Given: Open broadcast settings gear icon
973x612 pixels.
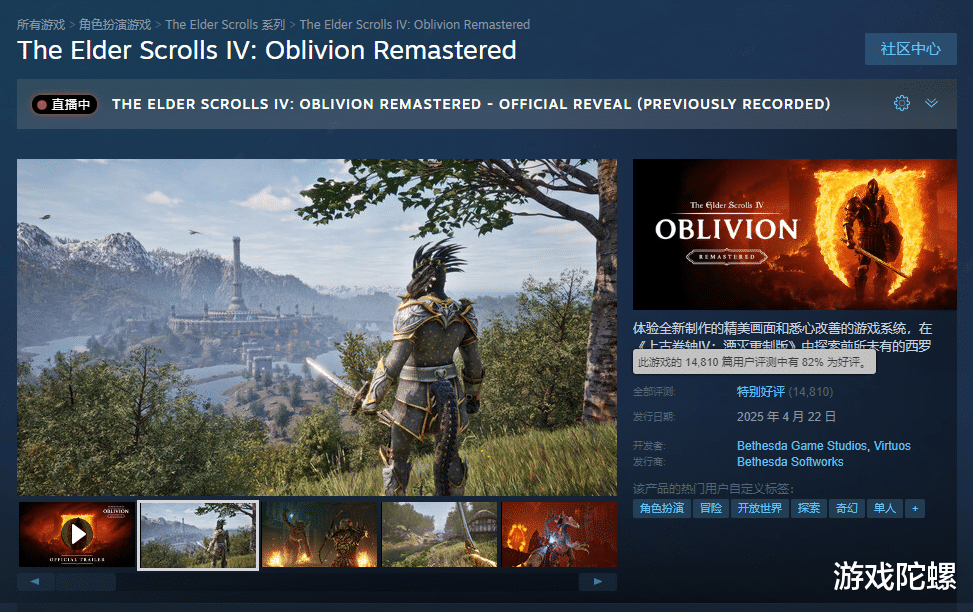Looking at the screenshot, I should pos(902,103).
